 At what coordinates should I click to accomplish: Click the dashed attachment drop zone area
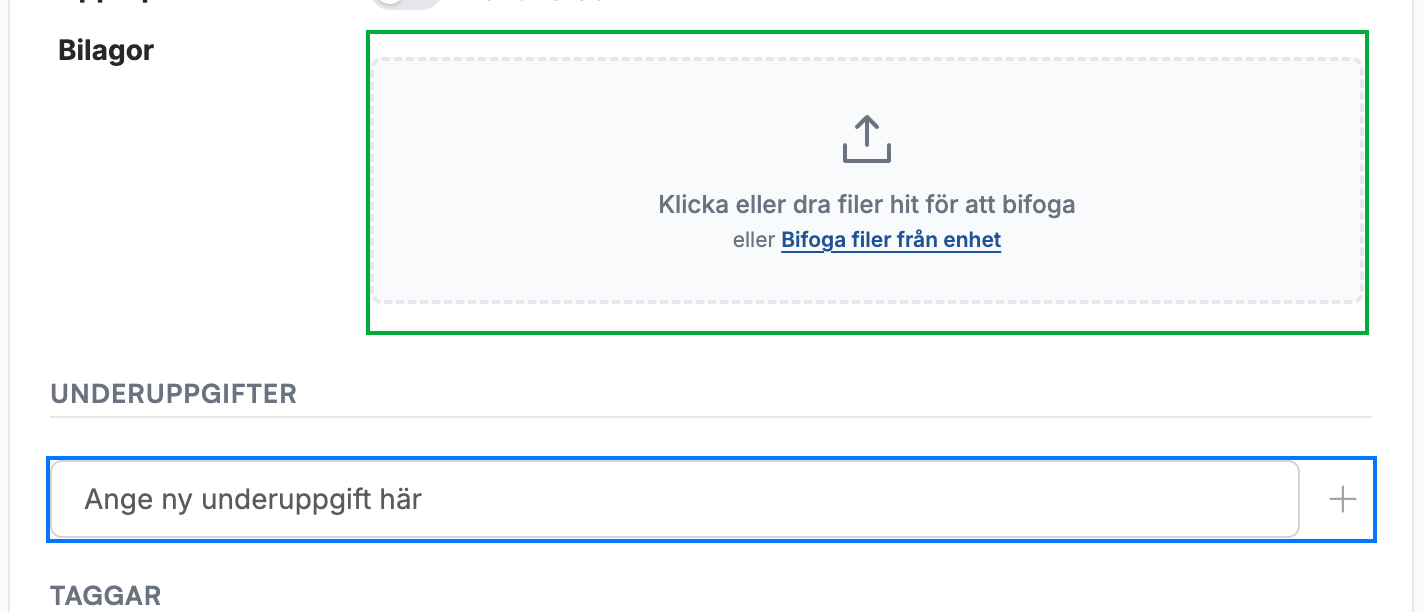(x=867, y=181)
